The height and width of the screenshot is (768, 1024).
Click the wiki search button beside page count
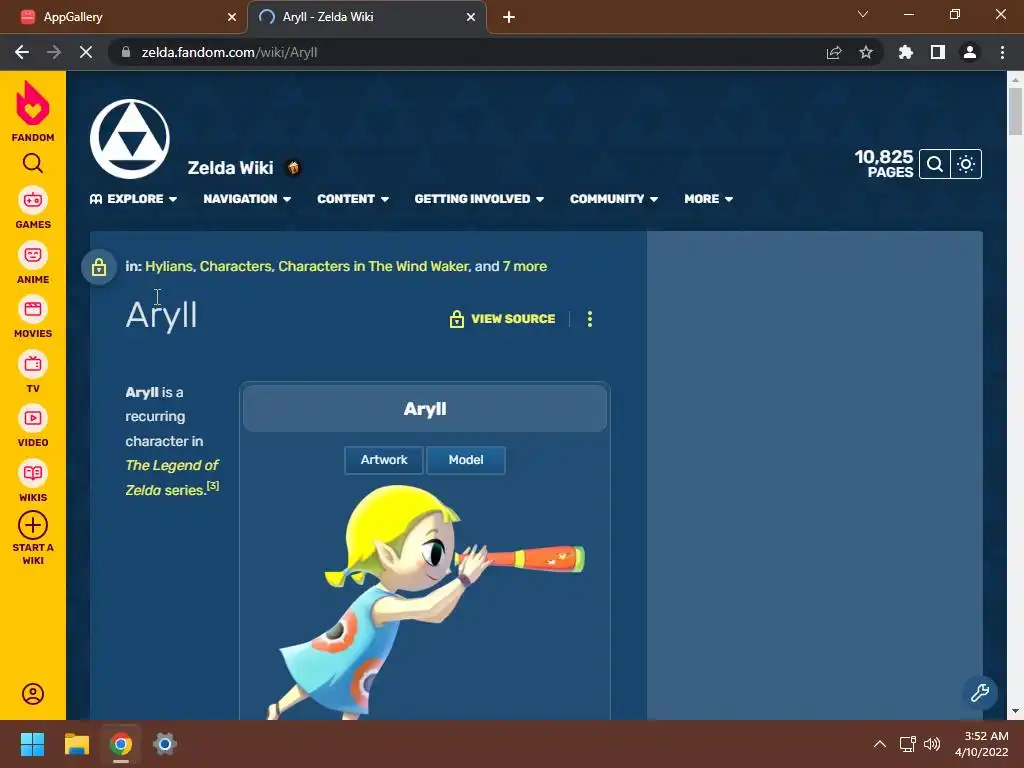click(x=935, y=164)
